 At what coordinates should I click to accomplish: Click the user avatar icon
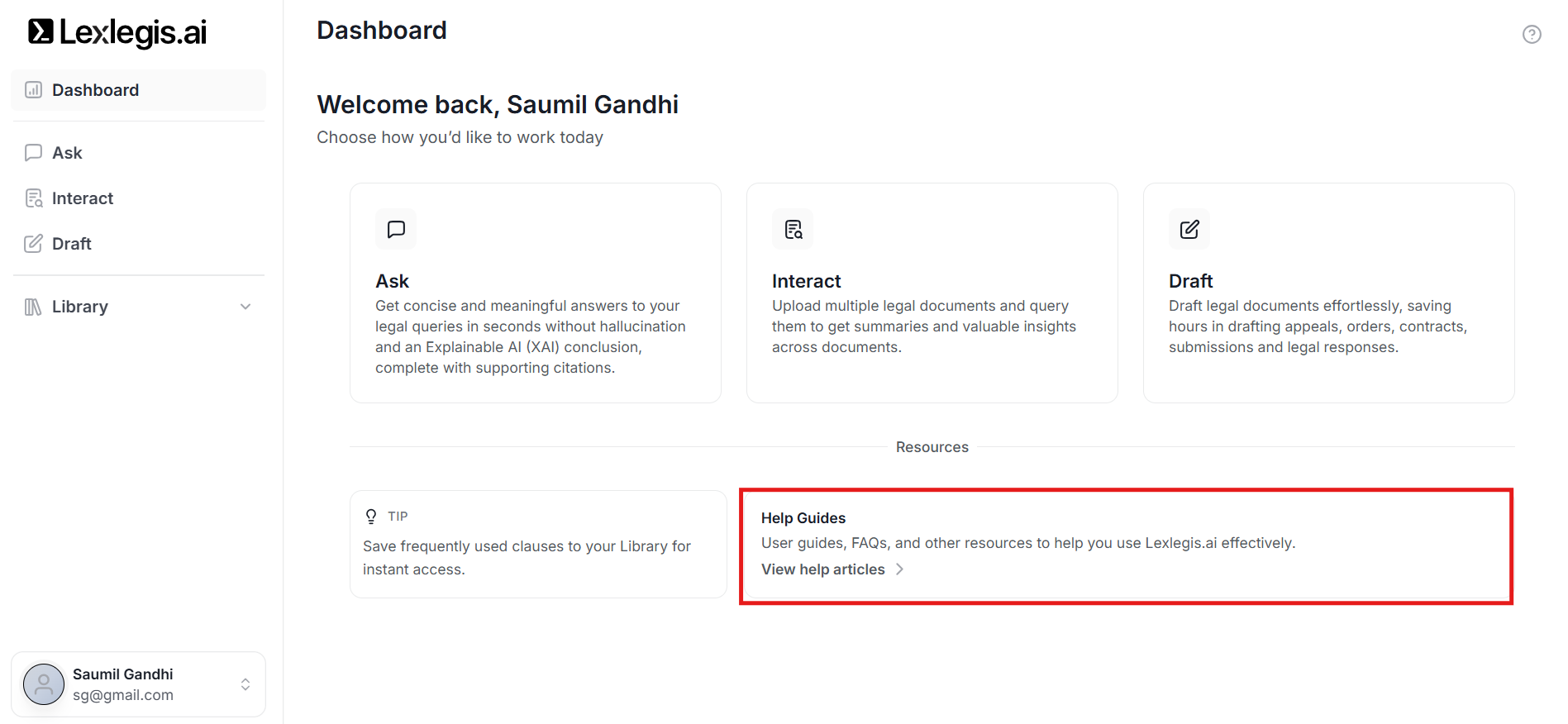(x=44, y=684)
